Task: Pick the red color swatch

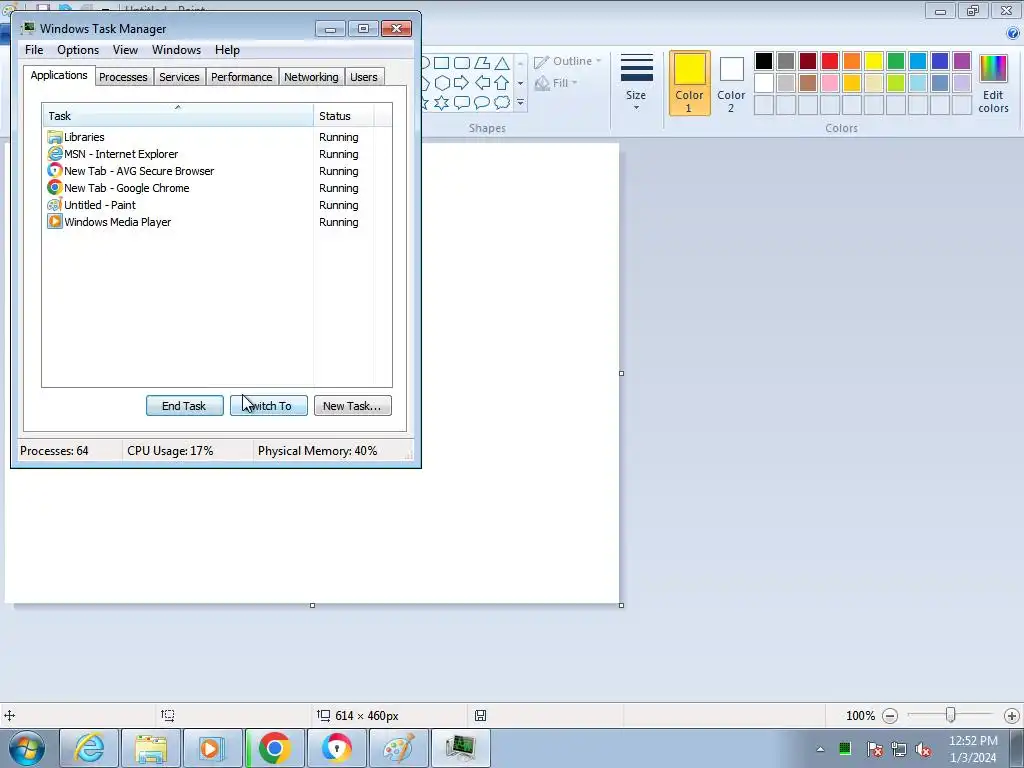Action: [830, 61]
